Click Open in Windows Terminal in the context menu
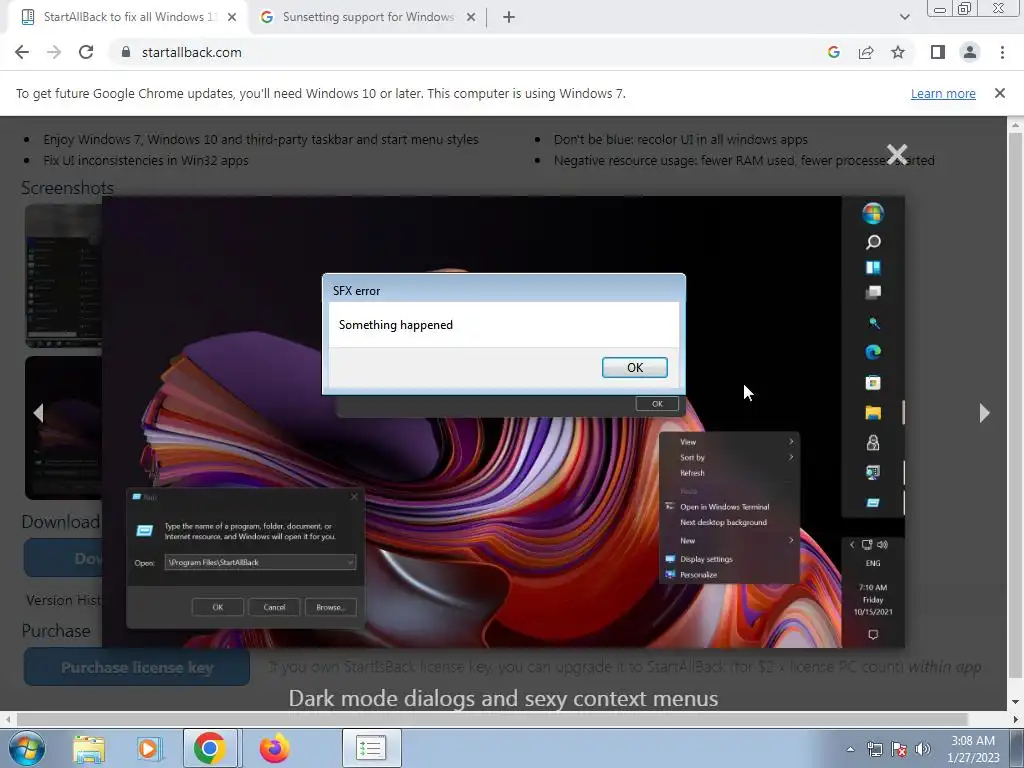The height and width of the screenshot is (768, 1024). pos(724,507)
